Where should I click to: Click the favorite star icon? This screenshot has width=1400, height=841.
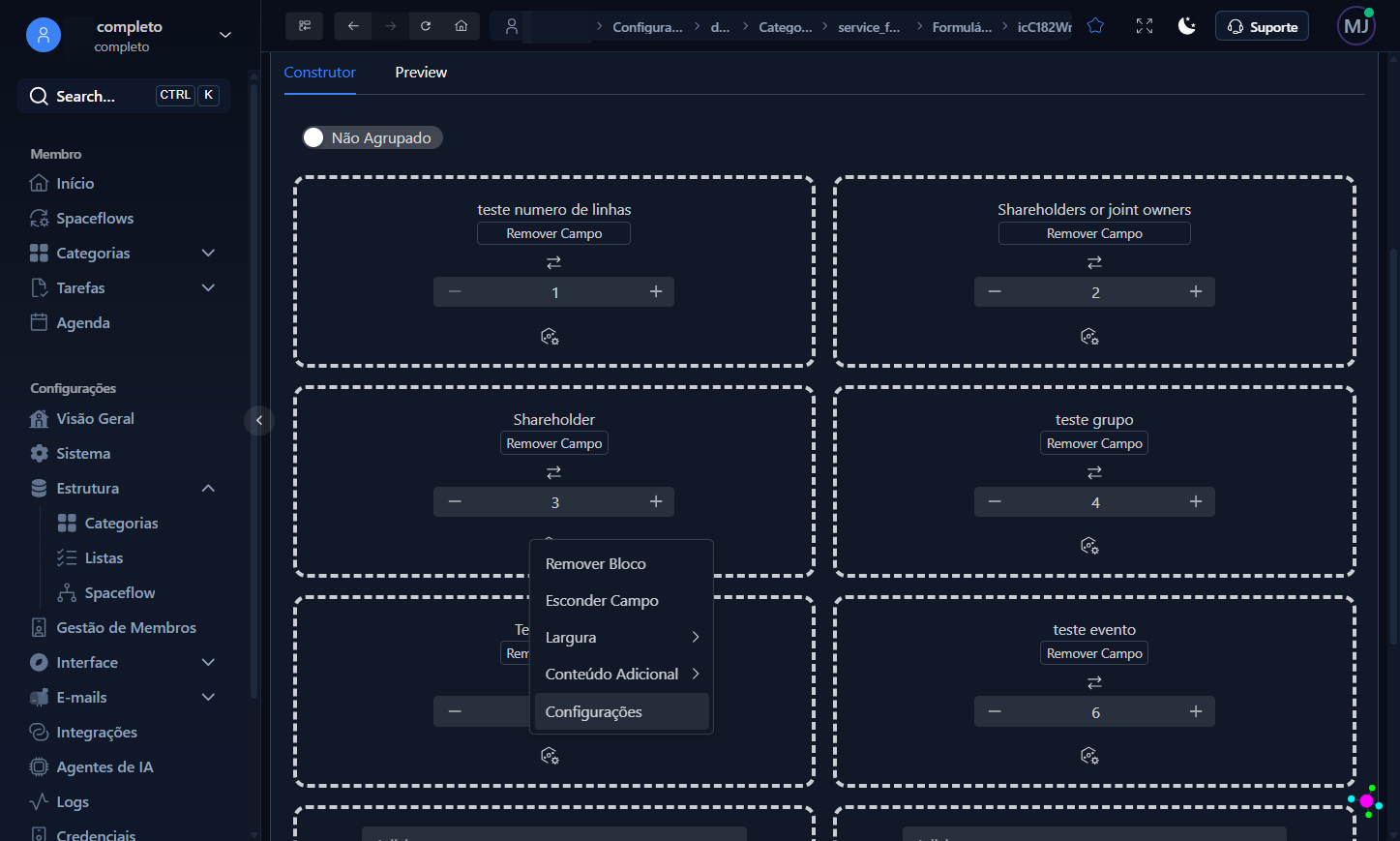point(1095,26)
